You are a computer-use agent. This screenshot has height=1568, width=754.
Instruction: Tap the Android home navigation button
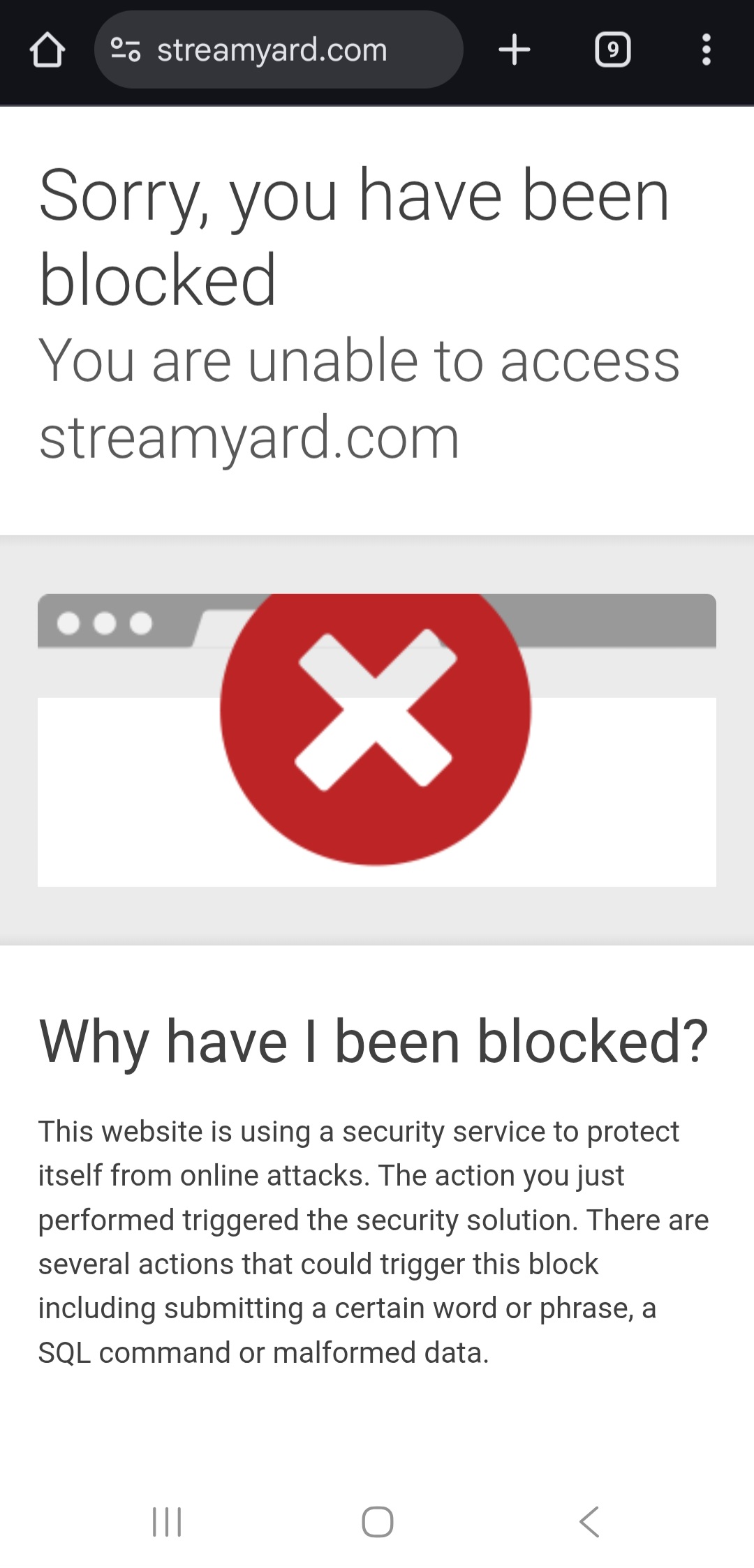point(377,1521)
